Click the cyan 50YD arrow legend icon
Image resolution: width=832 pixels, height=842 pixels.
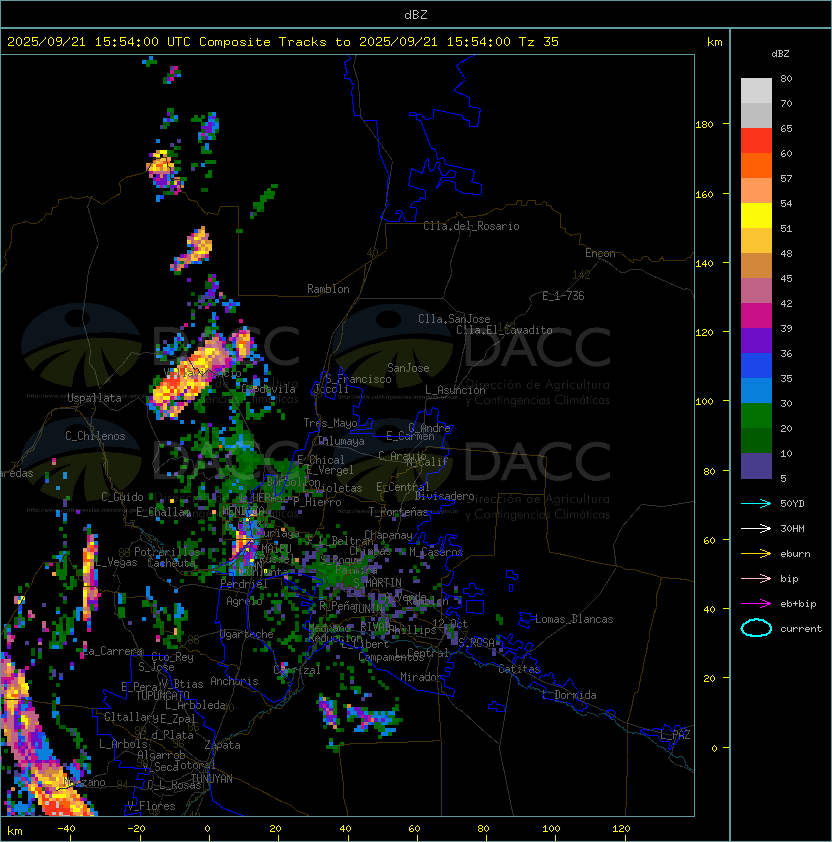coord(756,503)
